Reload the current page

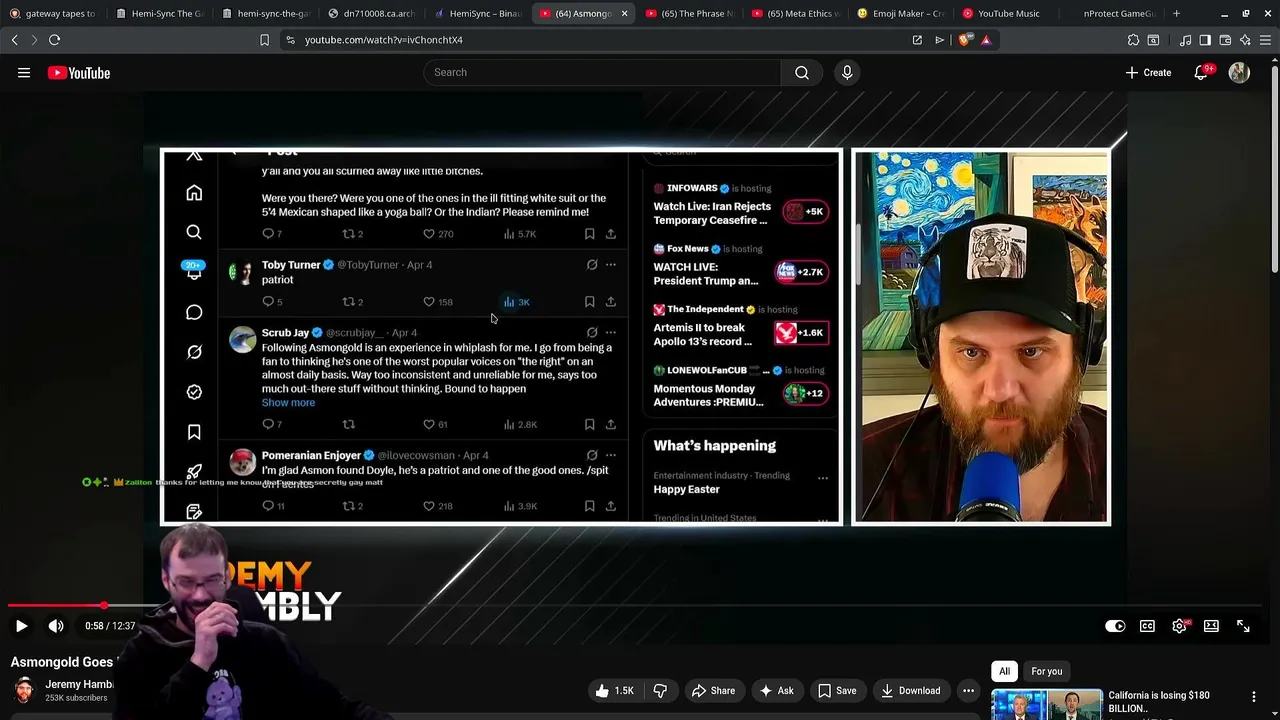click(x=54, y=40)
